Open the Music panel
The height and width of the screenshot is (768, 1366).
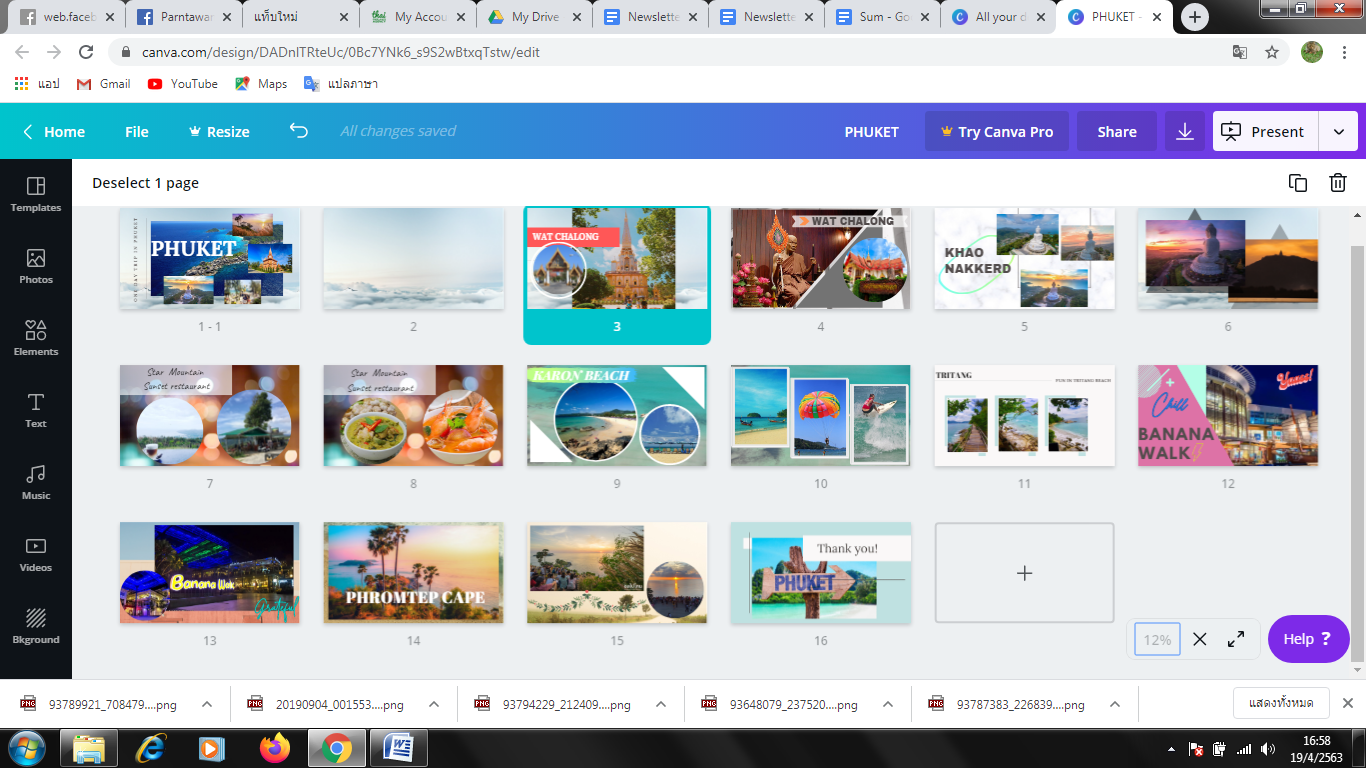pyautogui.click(x=36, y=483)
